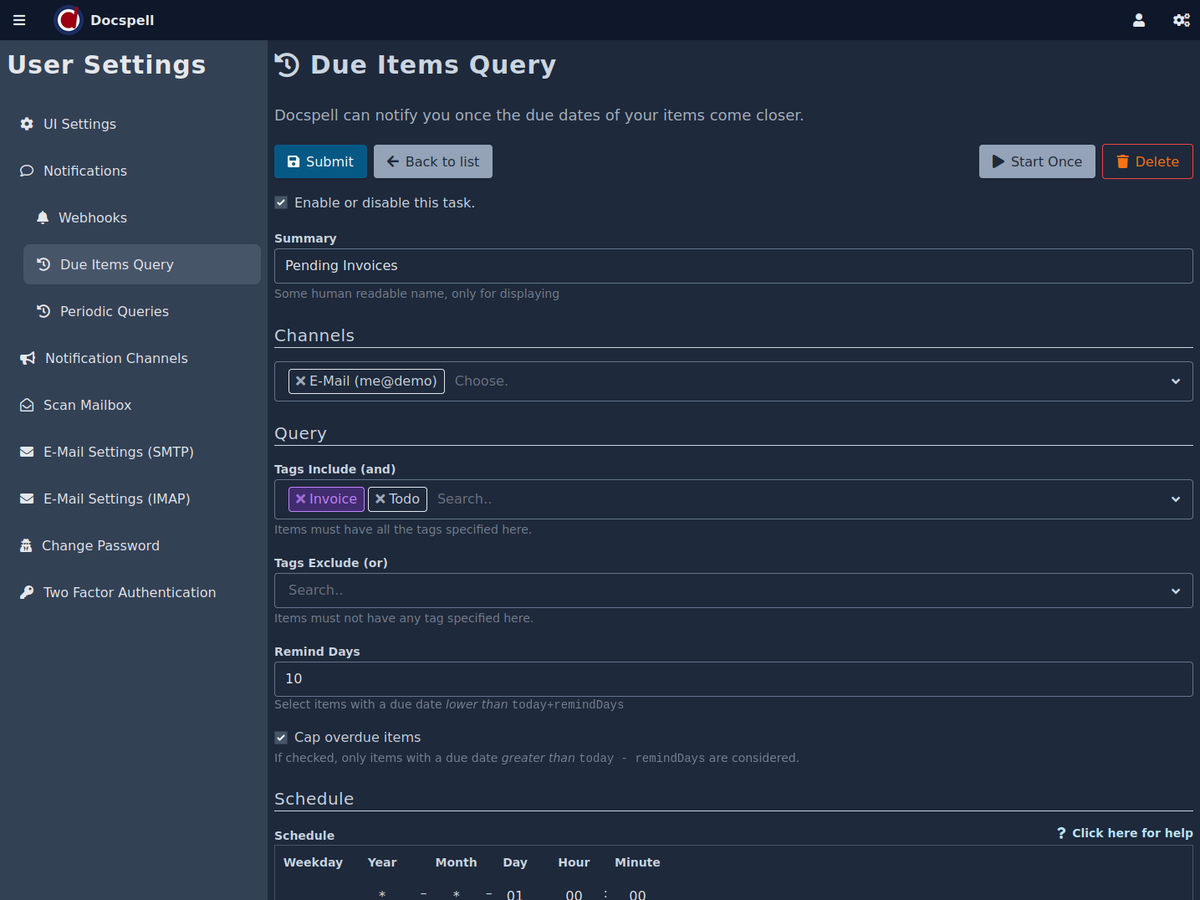Click the Remind Days input field

click(x=733, y=679)
